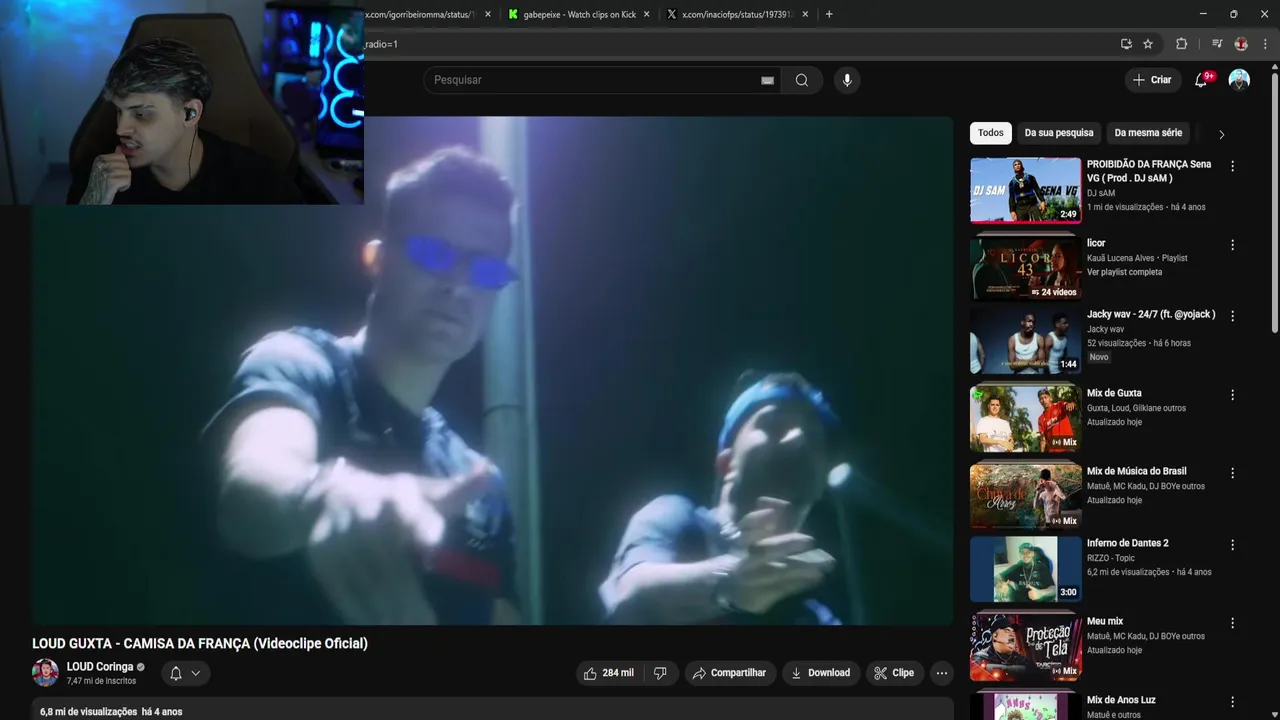
Task: Open options for Mix de Música do Brasil
Action: click(x=1232, y=473)
